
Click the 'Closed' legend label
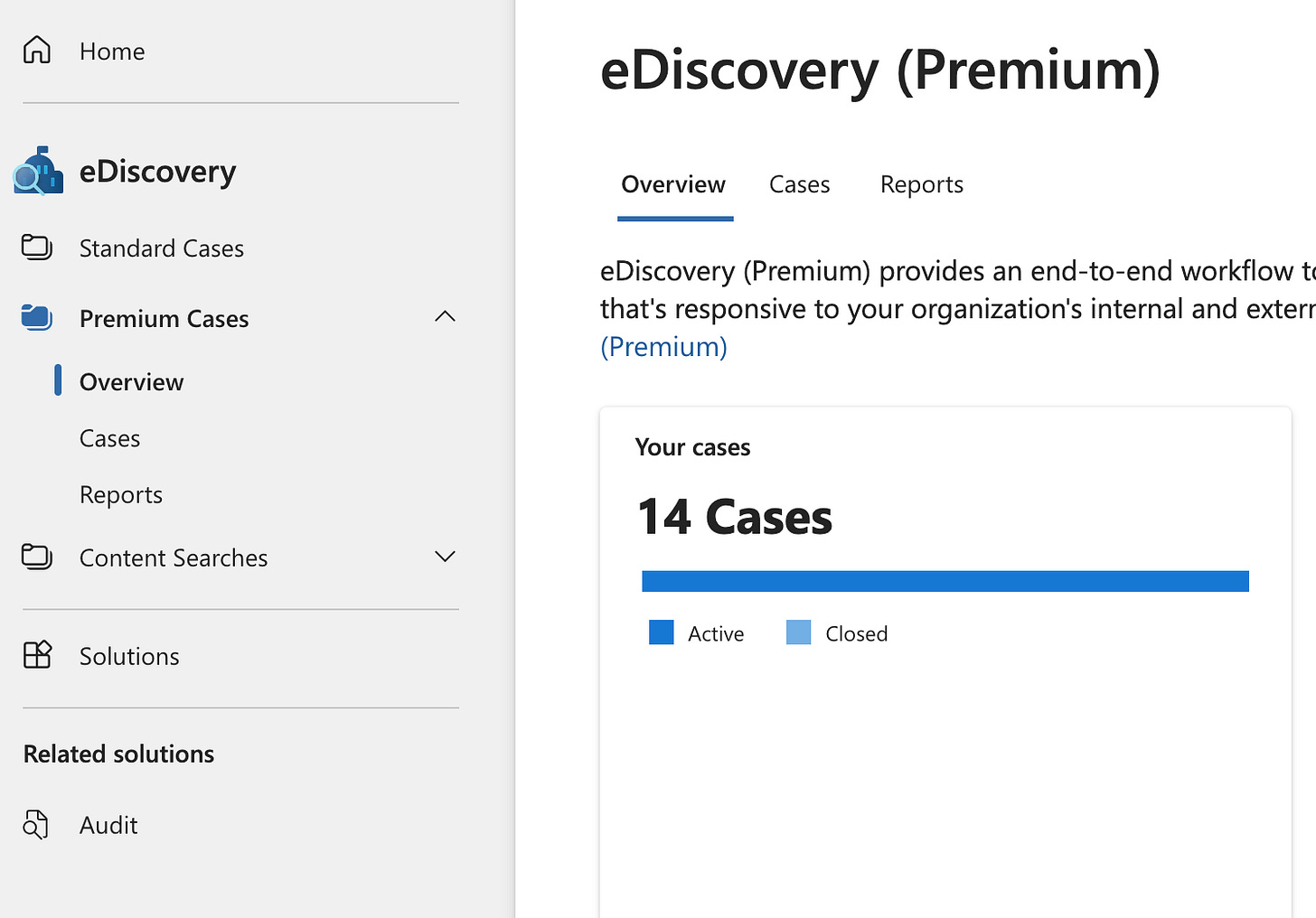click(857, 633)
